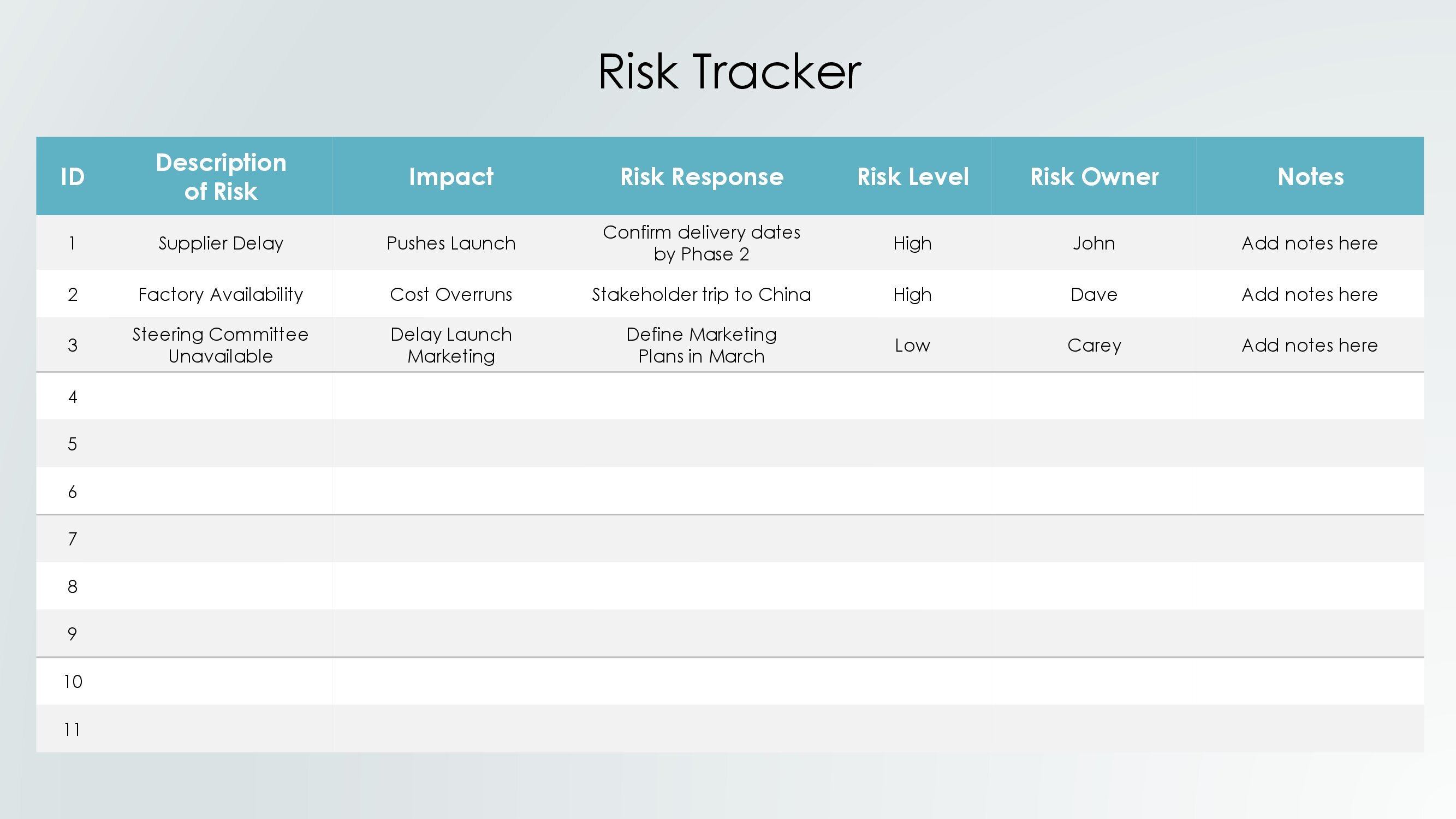Select the Description of Risk header cell
Viewport: 1456px width, 819px height.
click(221, 176)
